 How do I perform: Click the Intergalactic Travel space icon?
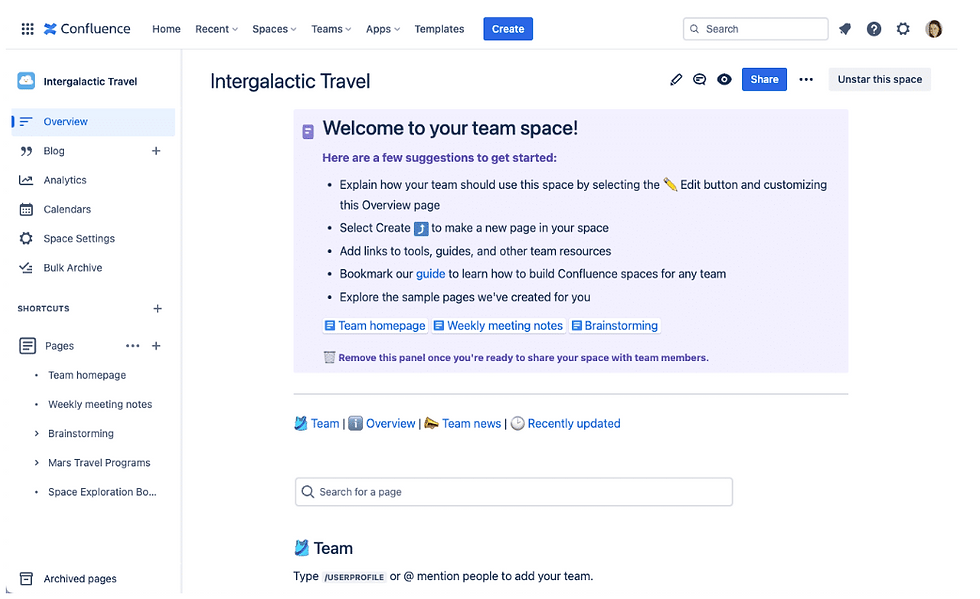pyautogui.click(x=26, y=81)
